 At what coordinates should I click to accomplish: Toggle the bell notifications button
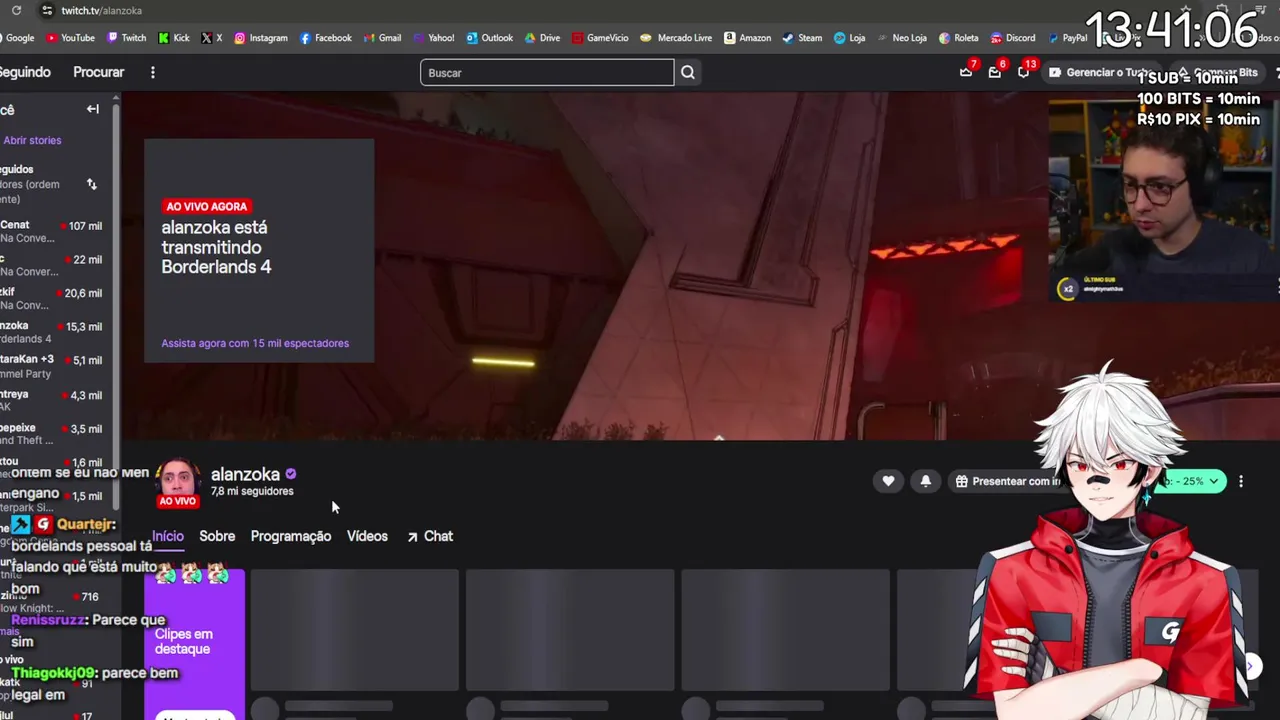pos(926,481)
